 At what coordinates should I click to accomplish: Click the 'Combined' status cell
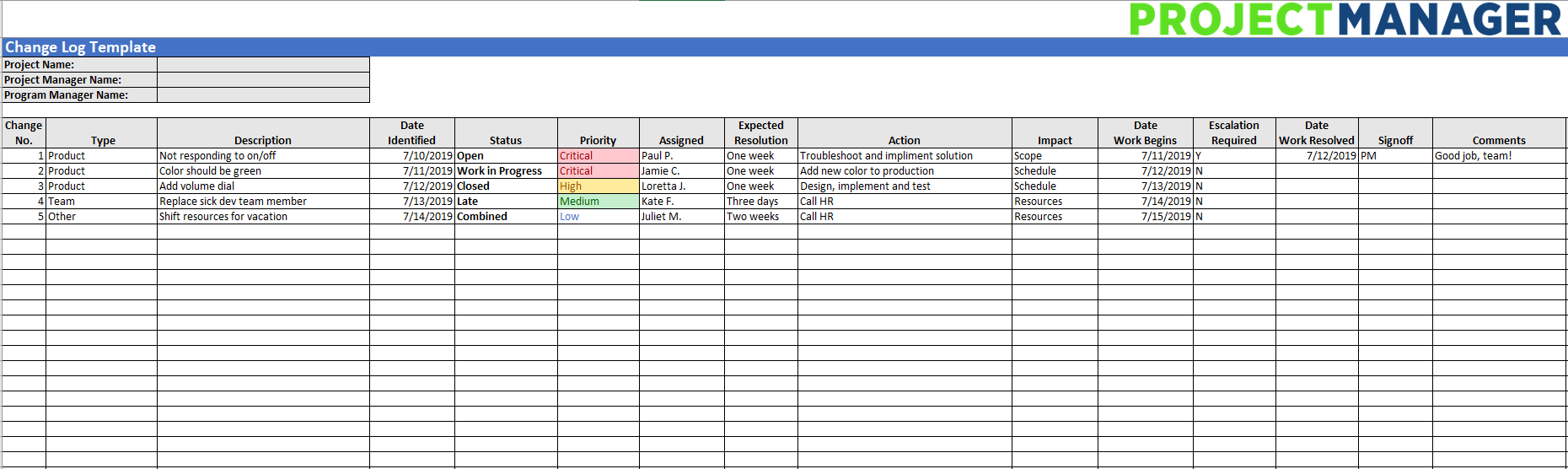506,217
